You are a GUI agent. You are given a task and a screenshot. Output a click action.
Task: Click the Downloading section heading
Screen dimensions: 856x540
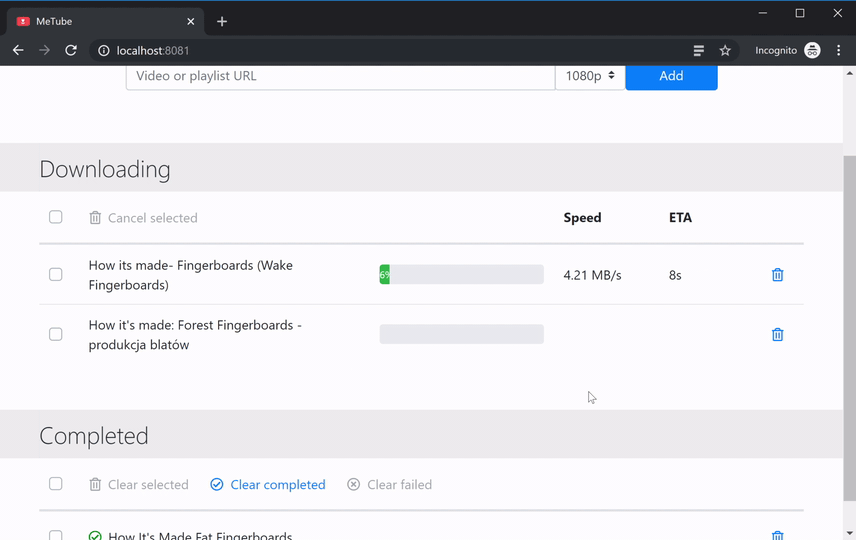pos(105,169)
